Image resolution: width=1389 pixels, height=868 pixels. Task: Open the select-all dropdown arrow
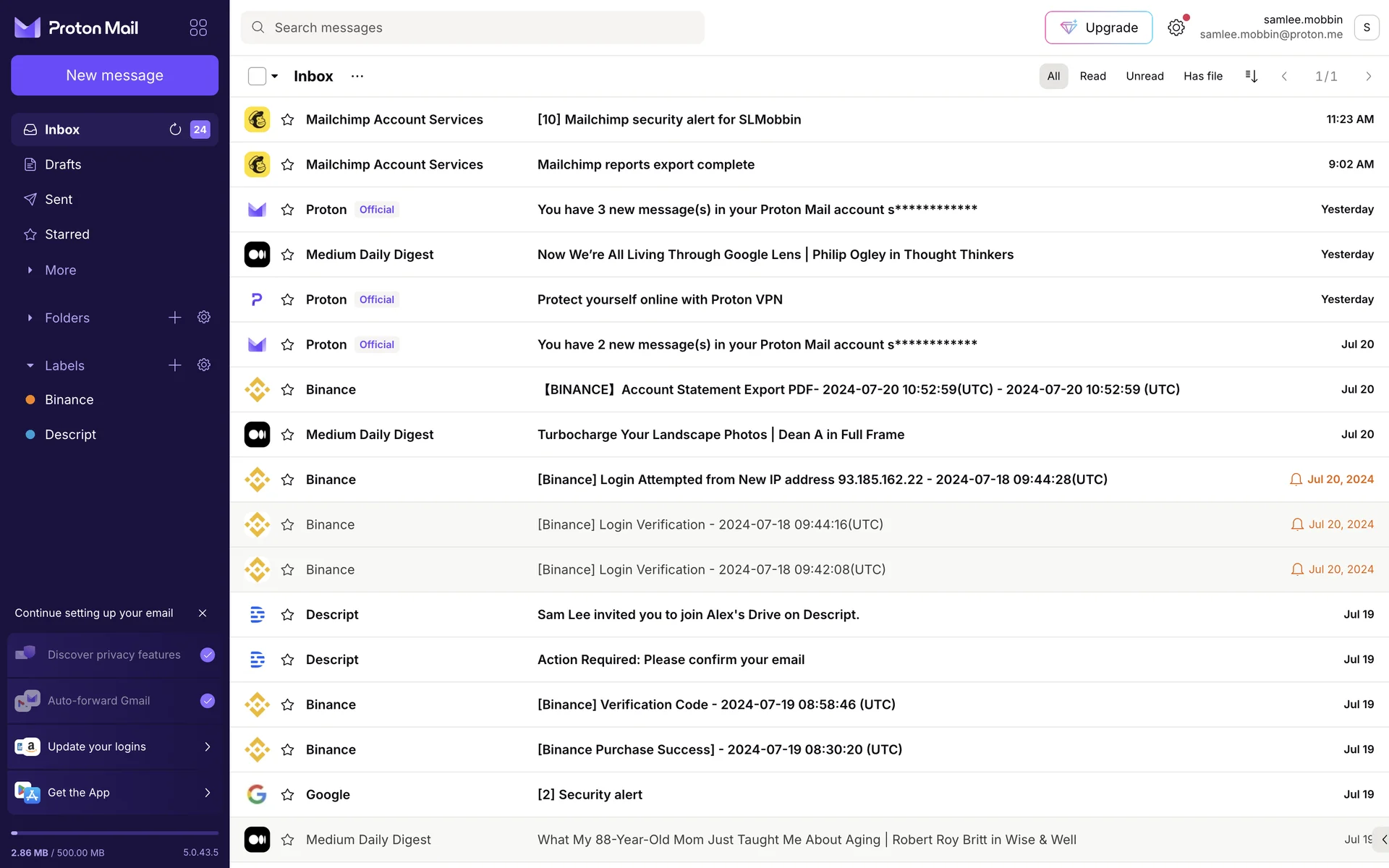[275, 76]
